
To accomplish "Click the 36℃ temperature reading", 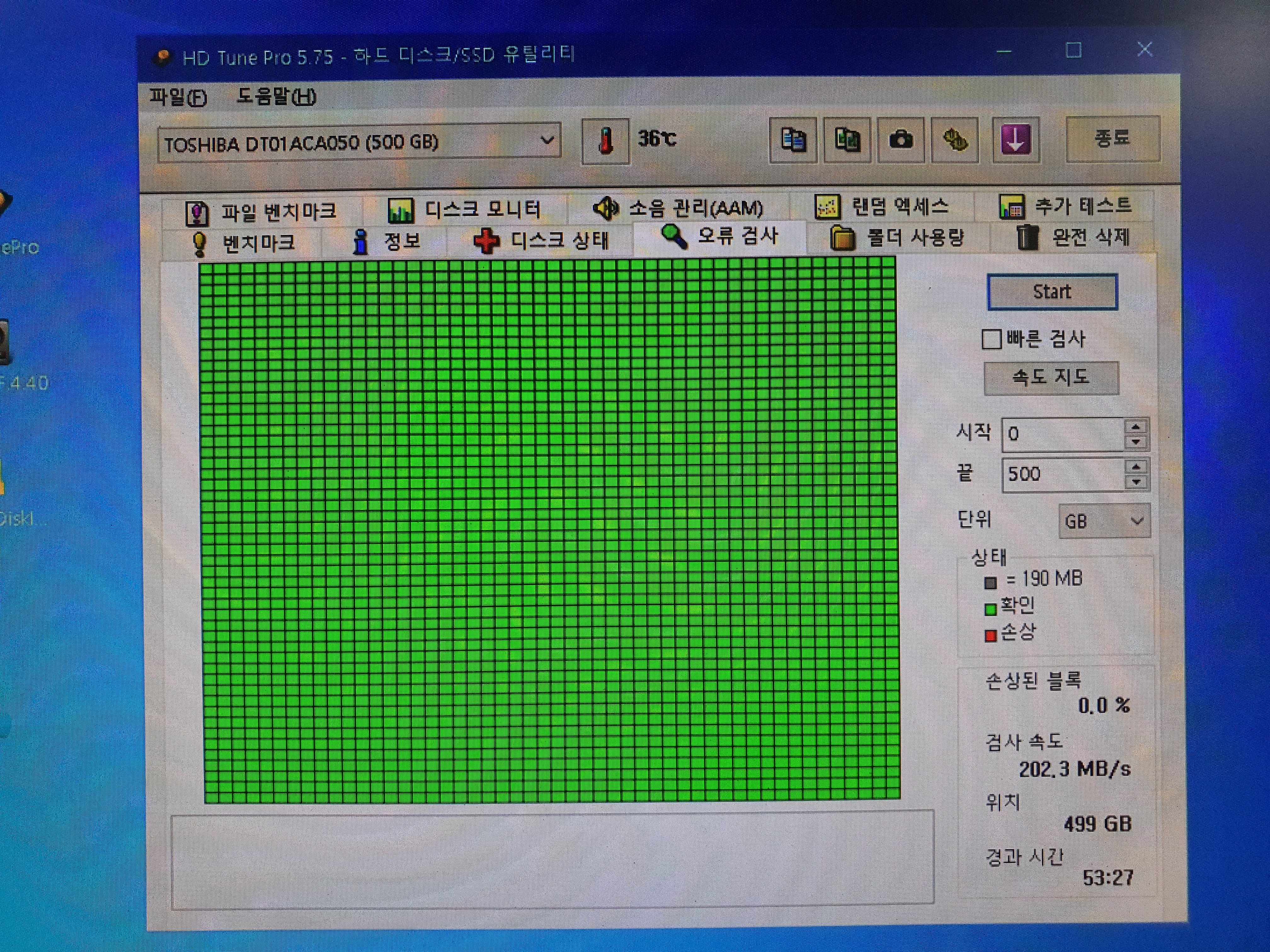I will 657,138.
